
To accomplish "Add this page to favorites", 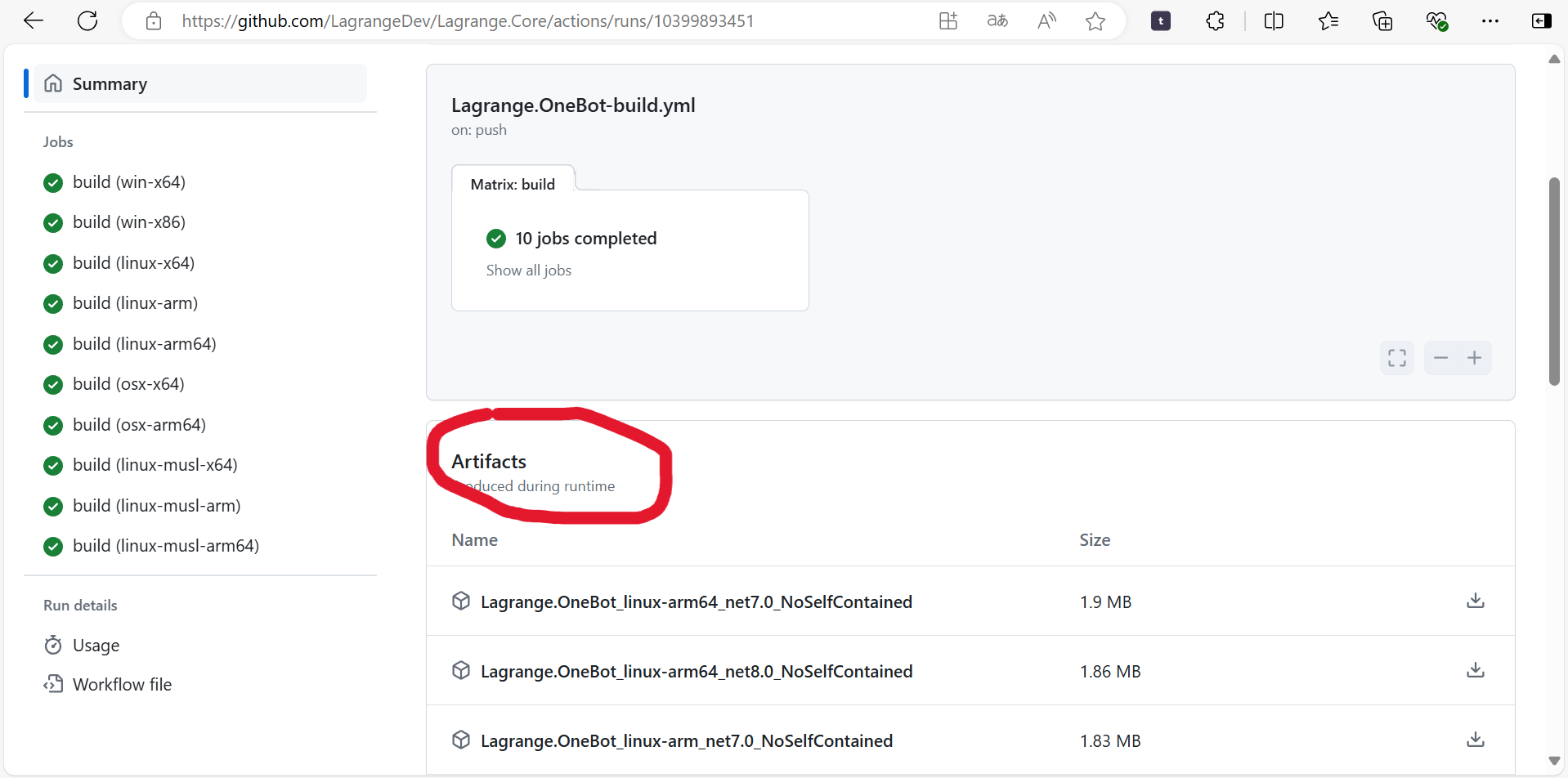I will [x=1095, y=21].
